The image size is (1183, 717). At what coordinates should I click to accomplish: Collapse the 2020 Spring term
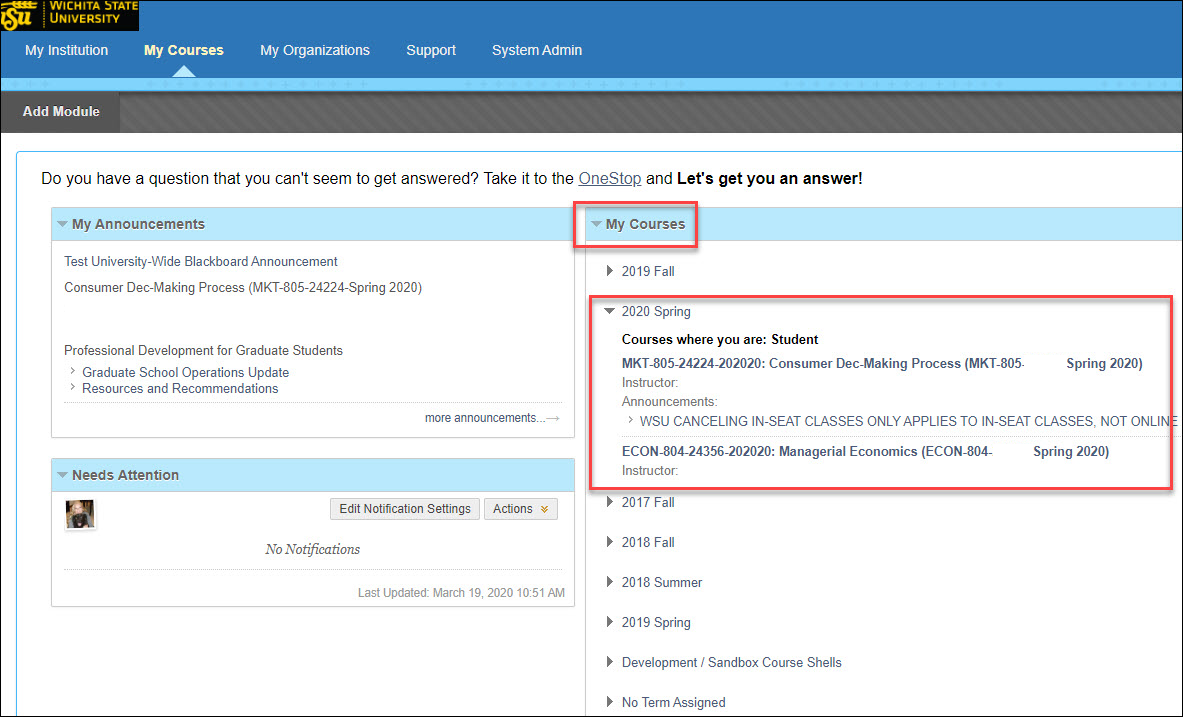[x=610, y=311]
